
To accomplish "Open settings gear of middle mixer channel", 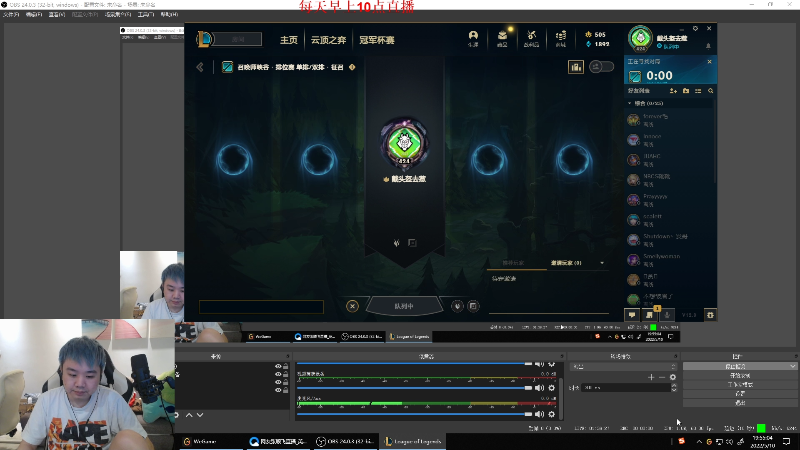I will (x=552, y=388).
